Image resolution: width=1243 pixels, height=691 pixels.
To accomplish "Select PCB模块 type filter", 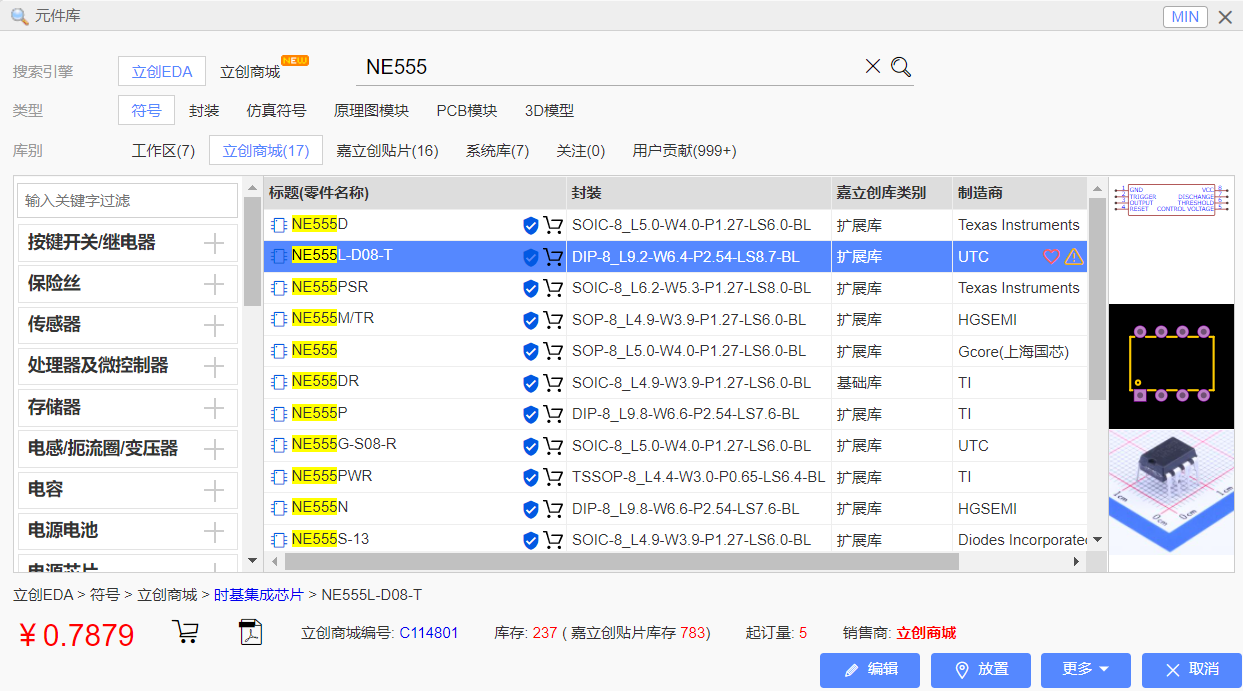I will pos(467,111).
